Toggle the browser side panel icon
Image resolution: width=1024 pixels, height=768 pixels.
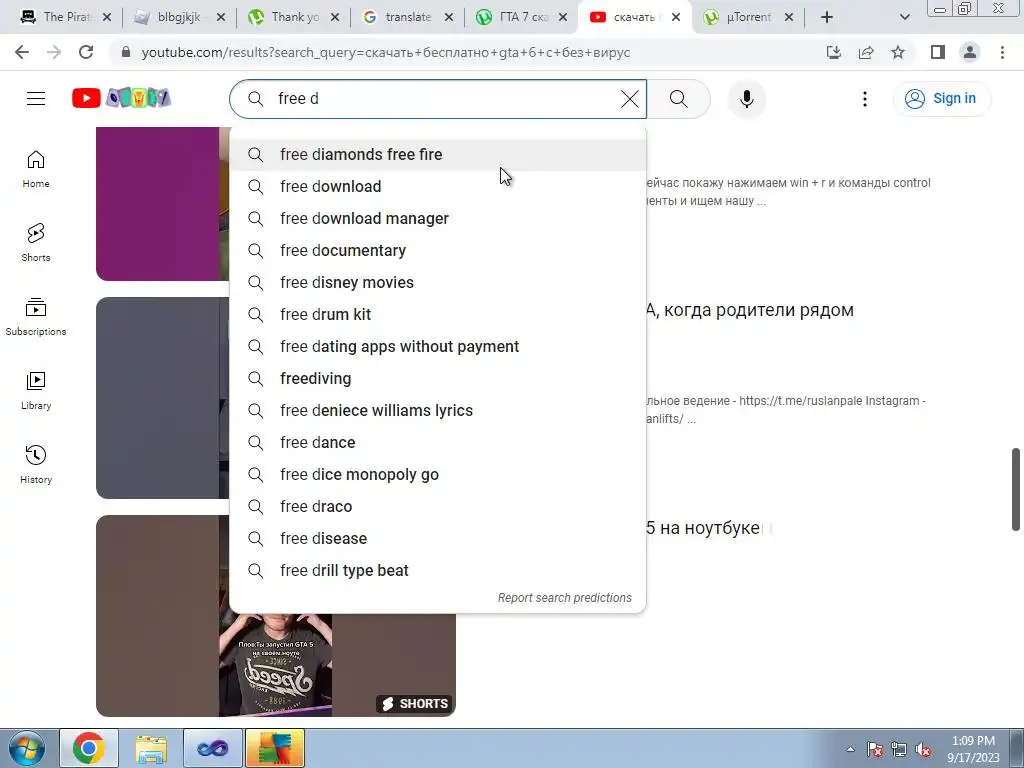tap(938, 52)
